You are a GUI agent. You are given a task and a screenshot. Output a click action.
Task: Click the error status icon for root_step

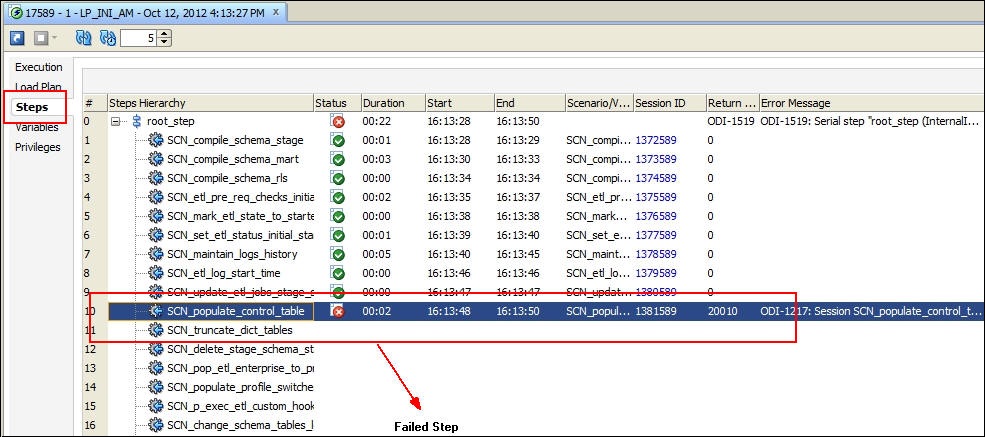(x=338, y=121)
